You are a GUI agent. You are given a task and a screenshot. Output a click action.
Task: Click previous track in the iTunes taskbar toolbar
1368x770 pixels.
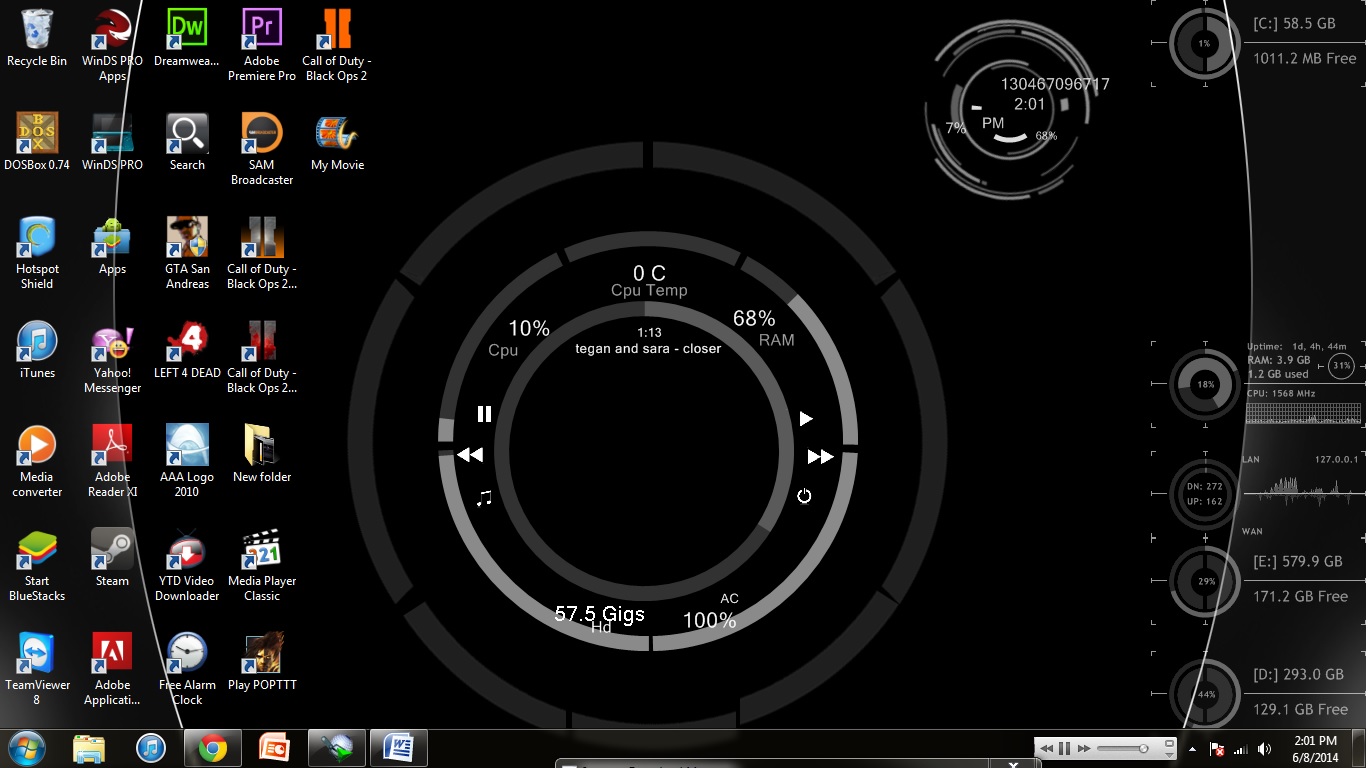coord(1047,748)
